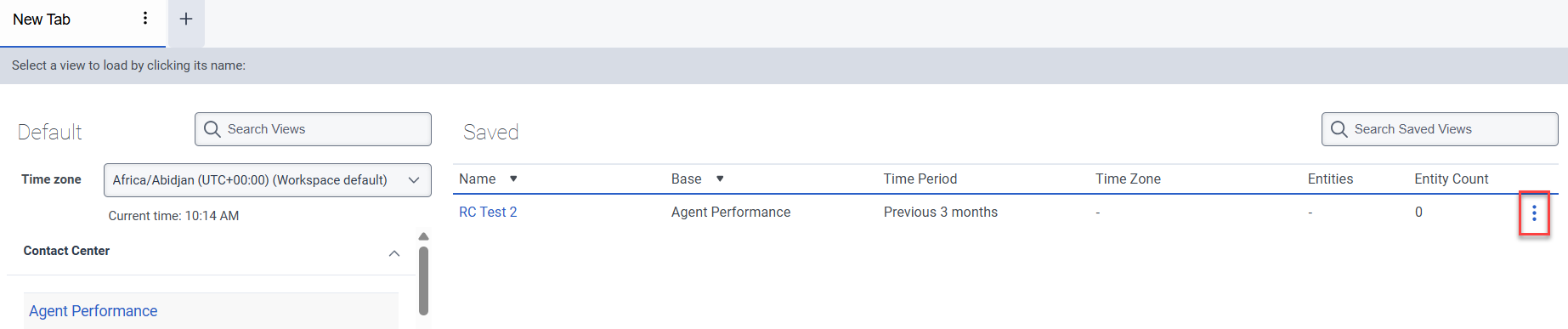Image resolution: width=1568 pixels, height=329 pixels.
Task: Focus the Search Saved Views field
Action: click(1440, 129)
